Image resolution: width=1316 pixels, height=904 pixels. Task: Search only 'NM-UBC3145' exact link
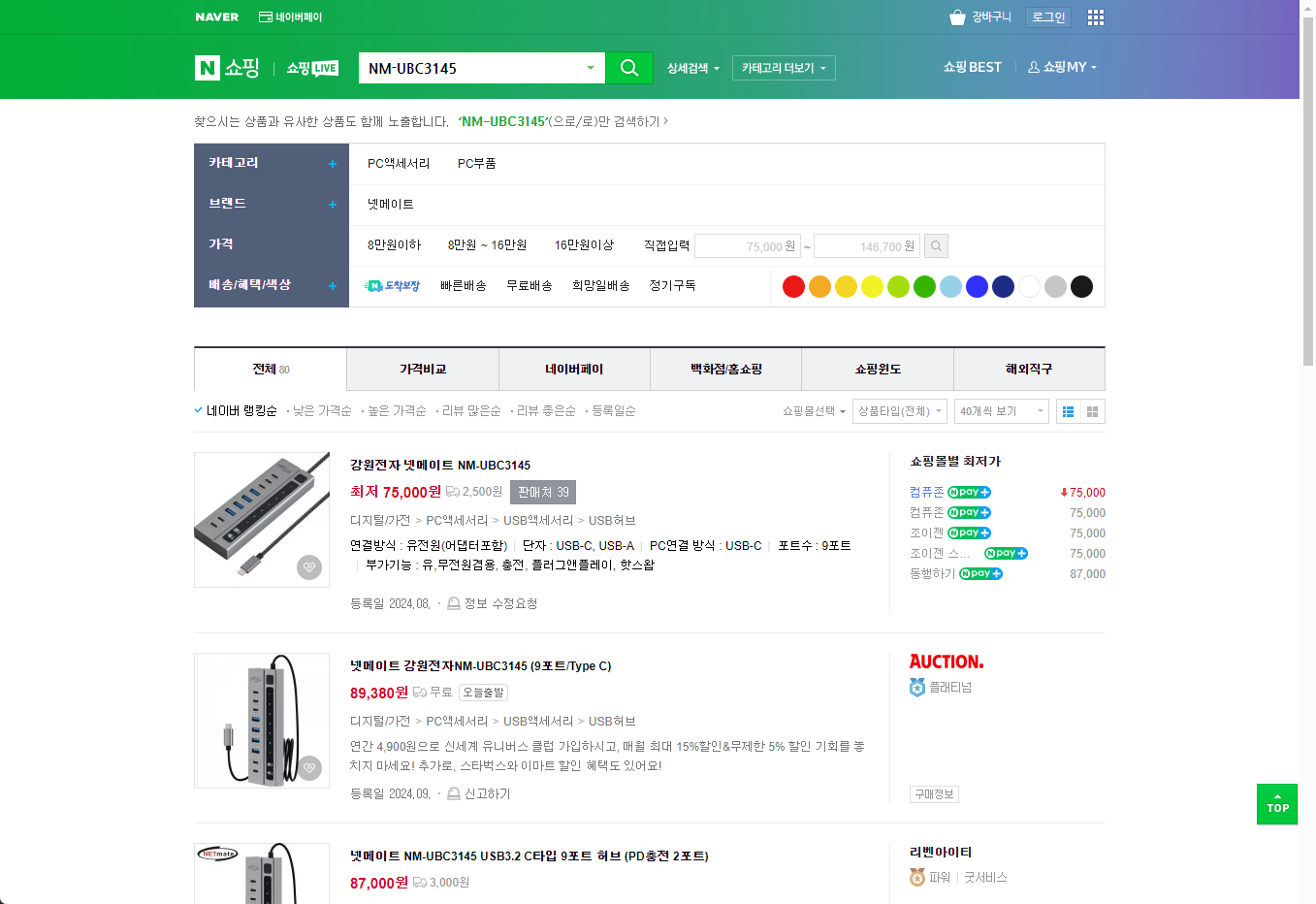point(562,121)
